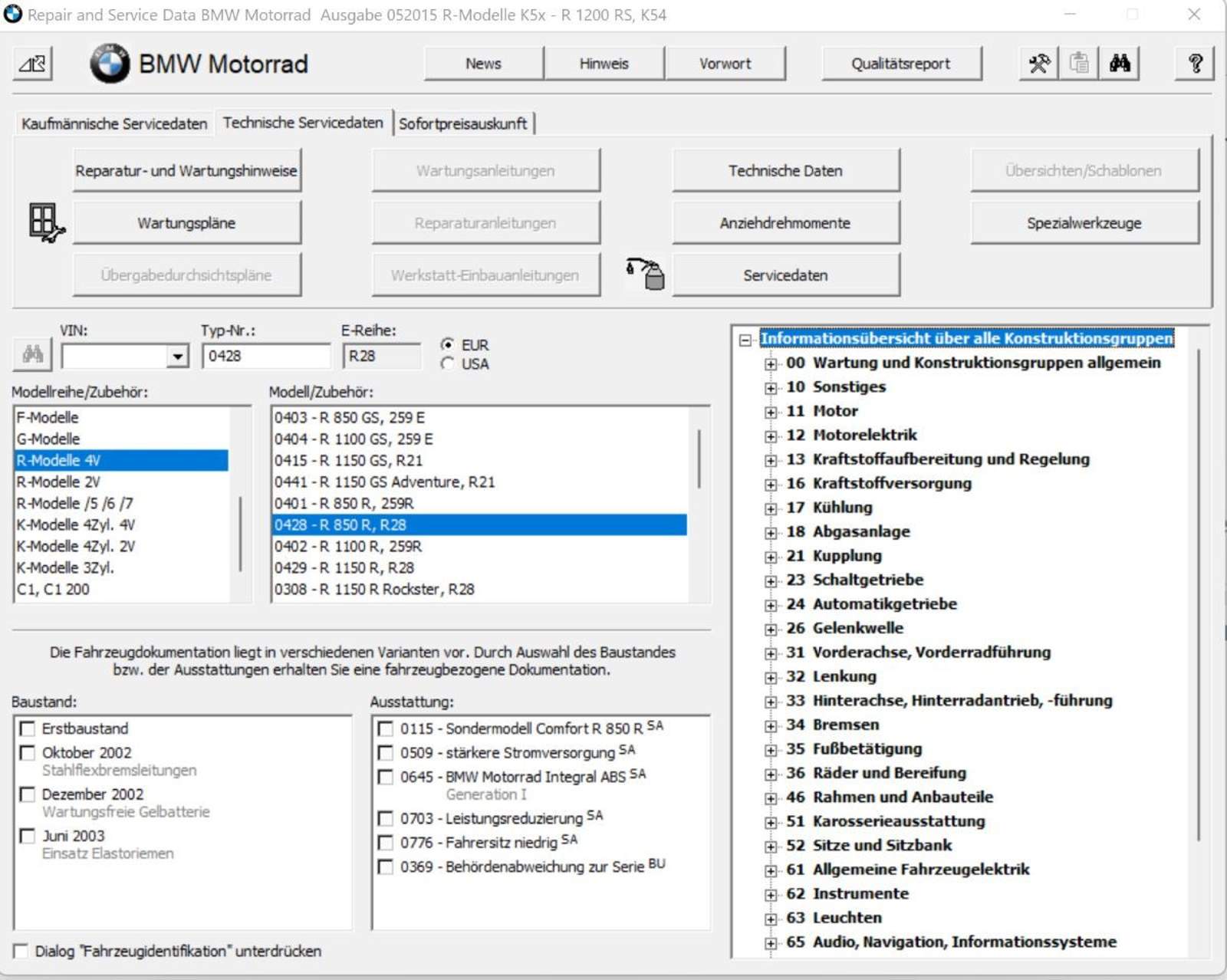Switch to Technische Servicedaten tab
Viewport: 1227px width, 980px height.
[x=303, y=123]
